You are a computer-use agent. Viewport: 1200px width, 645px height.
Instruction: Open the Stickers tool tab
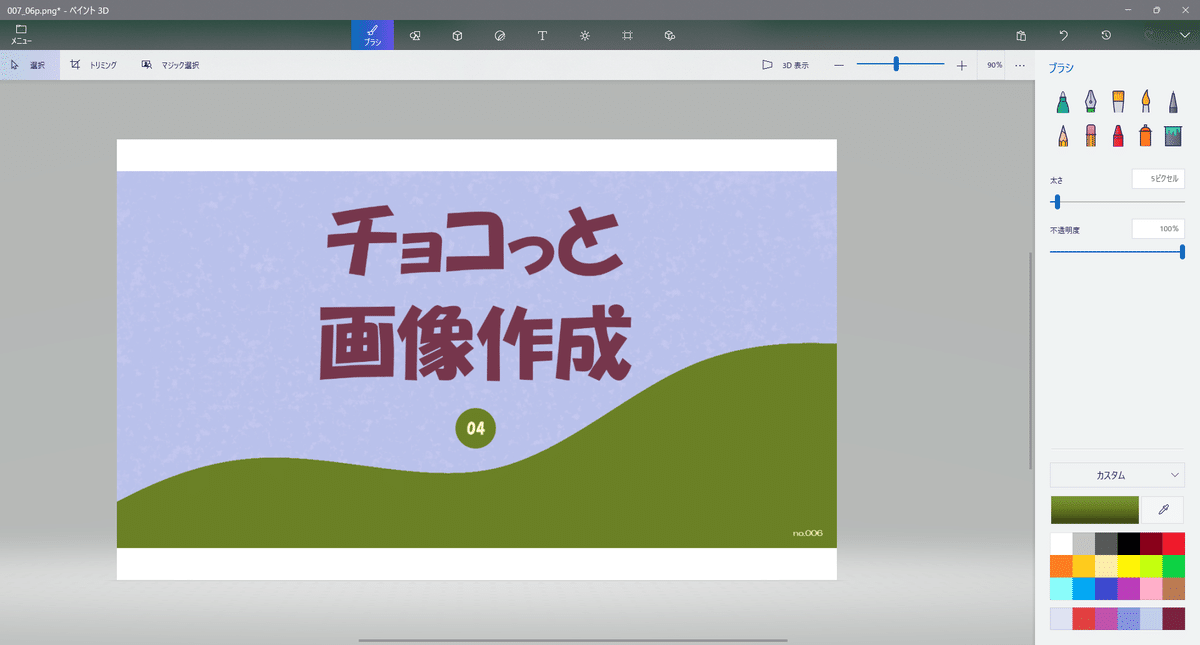click(x=500, y=35)
